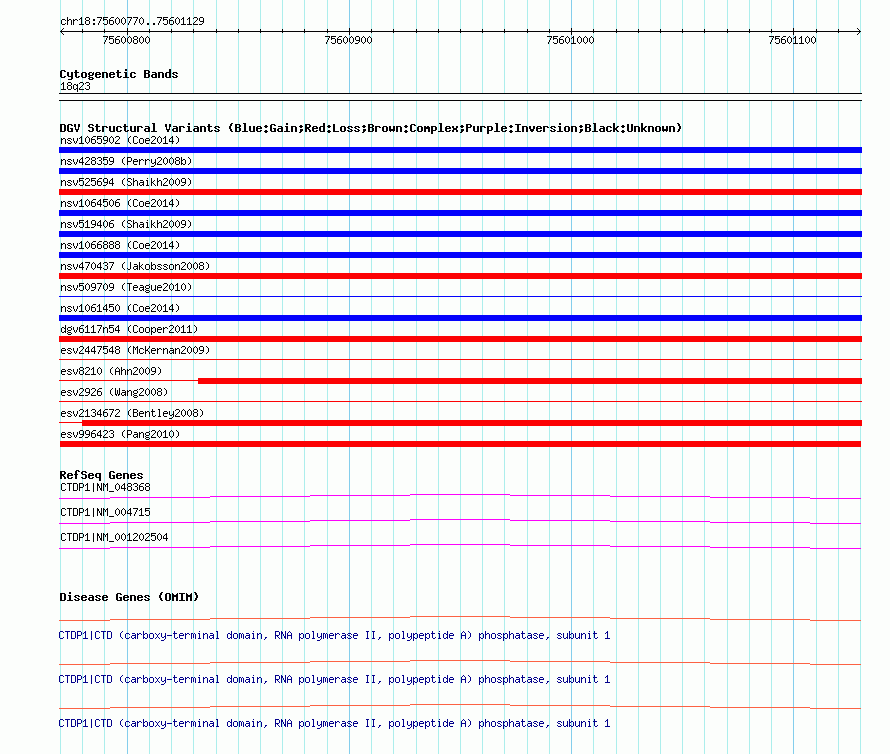
Task: Click the nsv1061450 (Coe2014) variant label
Action: click(120, 308)
